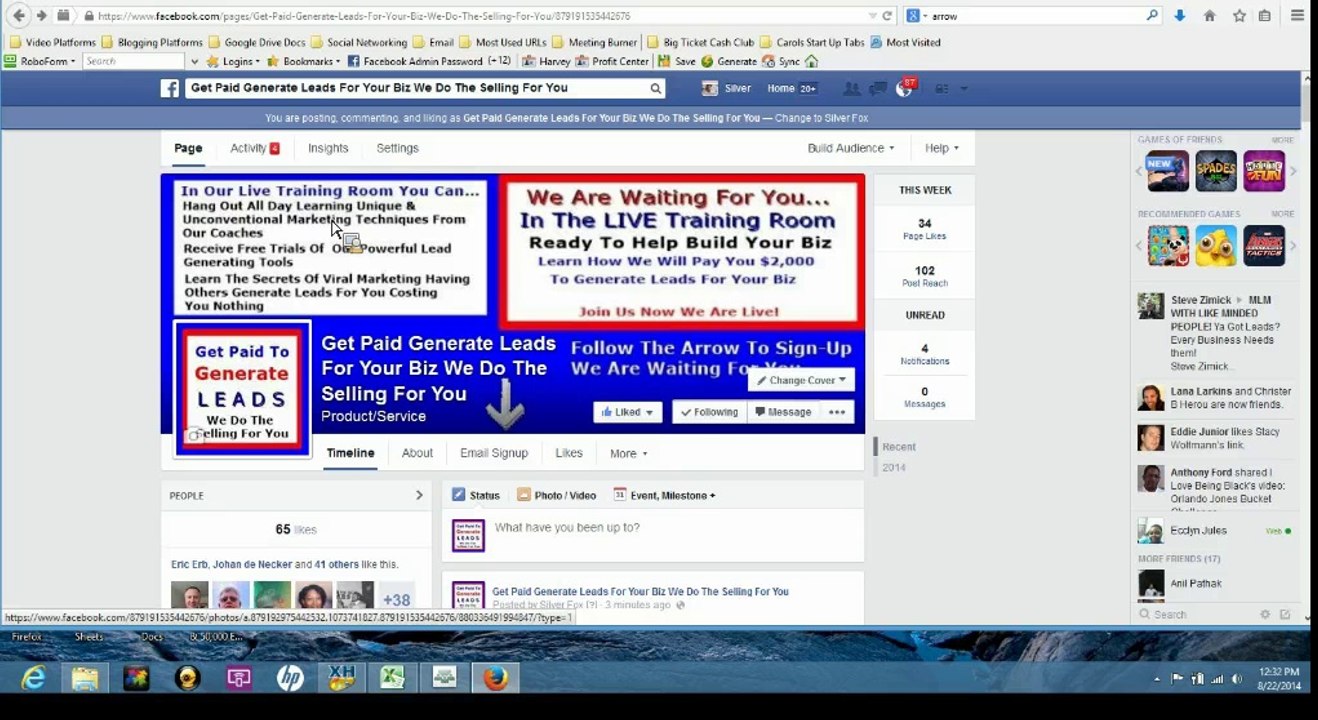Open Facebook friend requests icon
The image size is (1318, 720).
coord(851,89)
